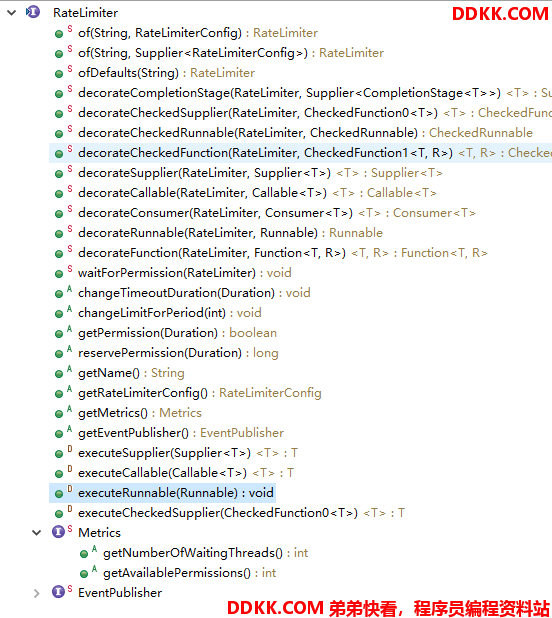
Task: Click the EventPublisher interface icon
Action: pos(58,592)
